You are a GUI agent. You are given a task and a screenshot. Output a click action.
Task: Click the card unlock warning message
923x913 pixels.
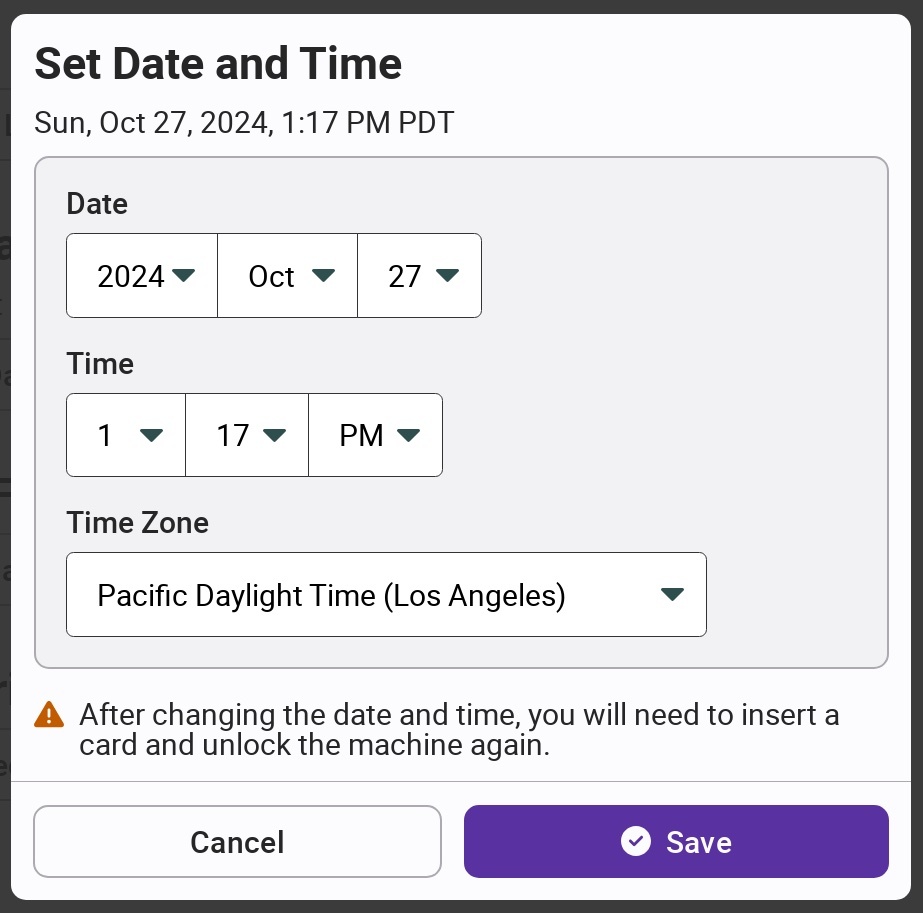pyautogui.click(x=459, y=730)
